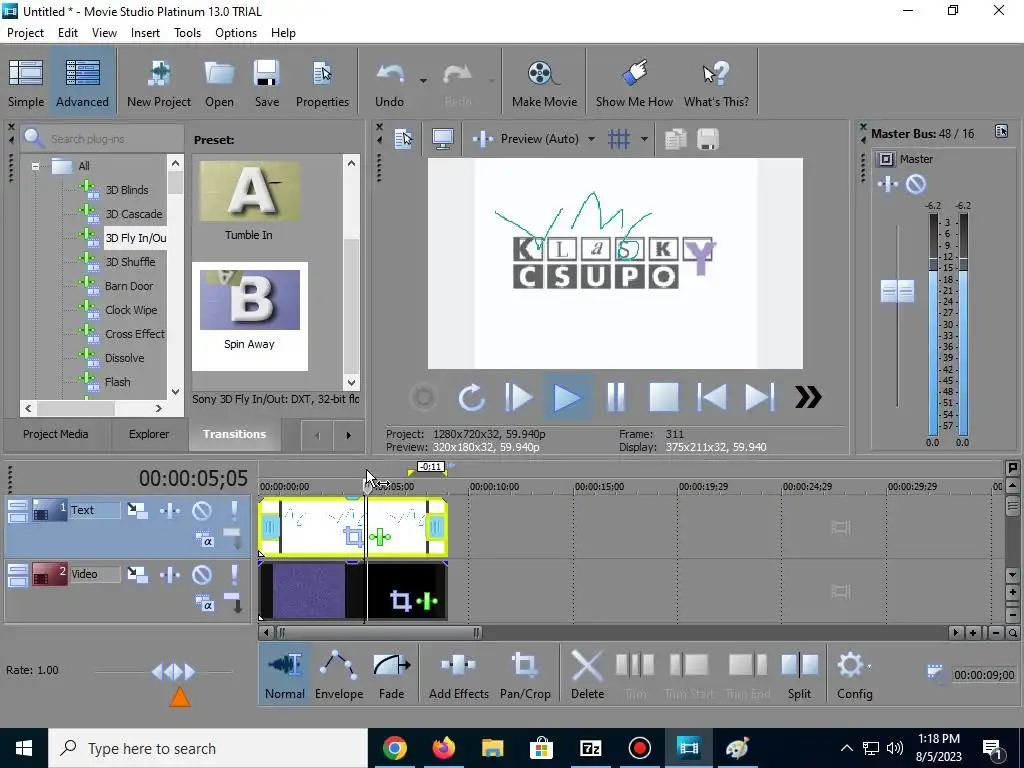The height and width of the screenshot is (768, 1024).
Task: Save preview snapshot to file
Action: pos(709,138)
